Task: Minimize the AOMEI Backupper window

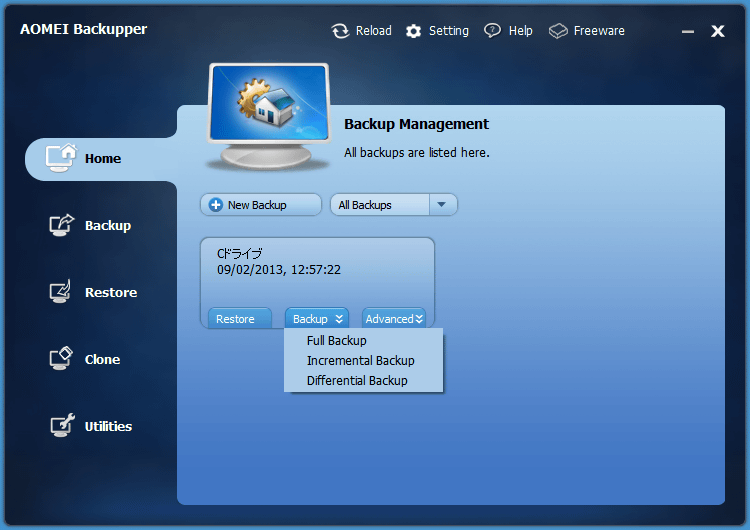Action: 688,32
